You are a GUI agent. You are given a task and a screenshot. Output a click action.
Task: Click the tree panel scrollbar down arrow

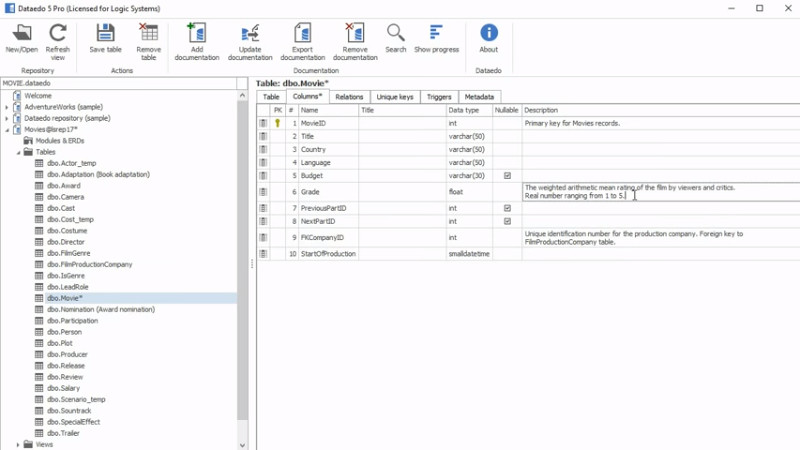242,445
